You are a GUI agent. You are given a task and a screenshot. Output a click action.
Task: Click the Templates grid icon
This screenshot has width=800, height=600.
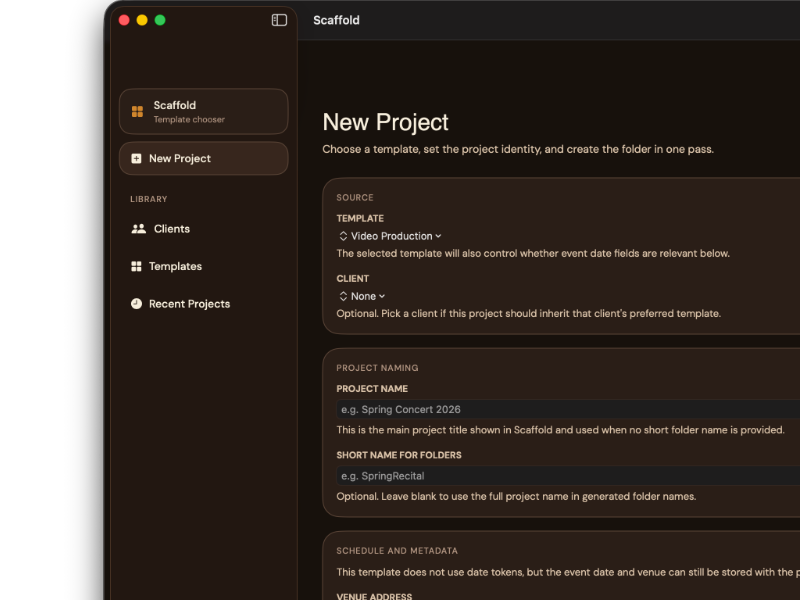tap(136, 266)
